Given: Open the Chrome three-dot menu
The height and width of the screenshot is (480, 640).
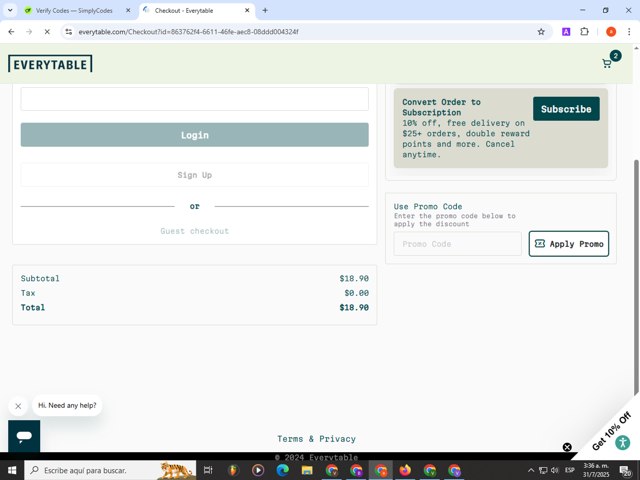Looking at the screenshot, I should (x=629, y=32).
